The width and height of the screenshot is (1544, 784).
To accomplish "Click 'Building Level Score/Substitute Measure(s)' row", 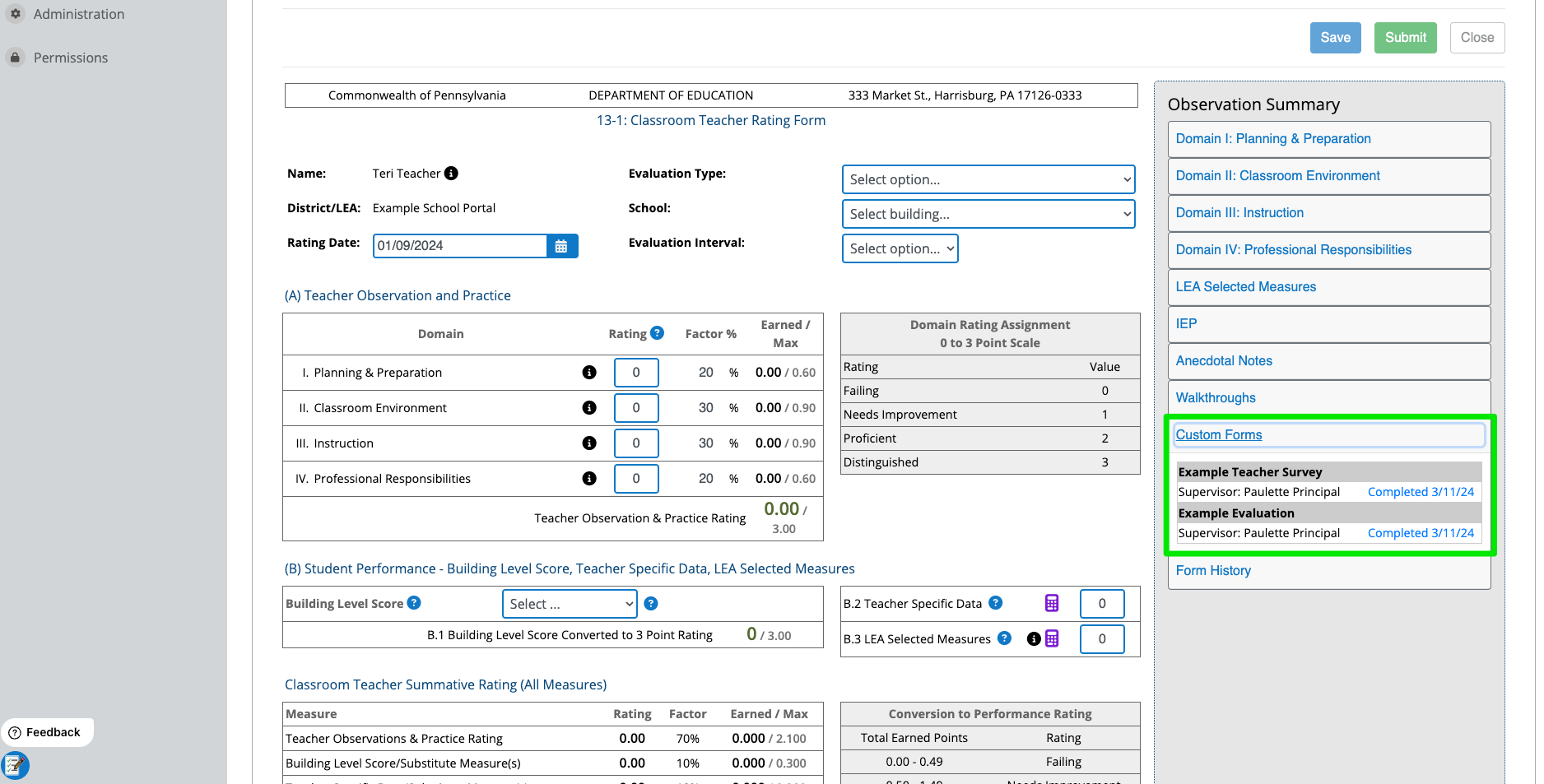I will coord(552,763).
